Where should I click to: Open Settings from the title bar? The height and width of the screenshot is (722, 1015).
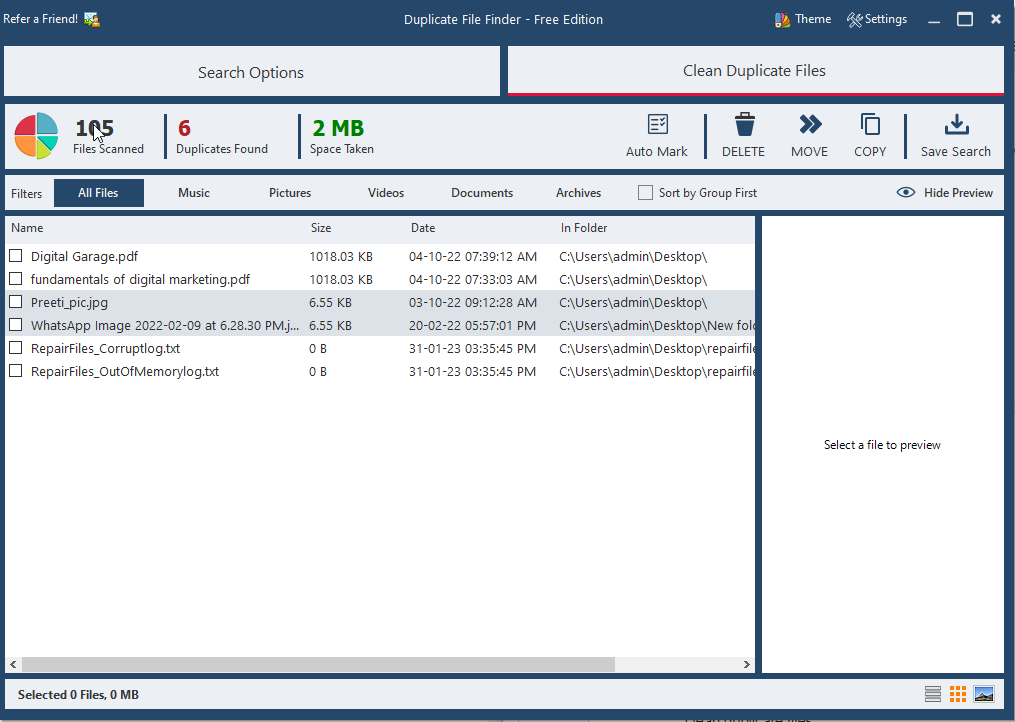click(x=877, y=18)
